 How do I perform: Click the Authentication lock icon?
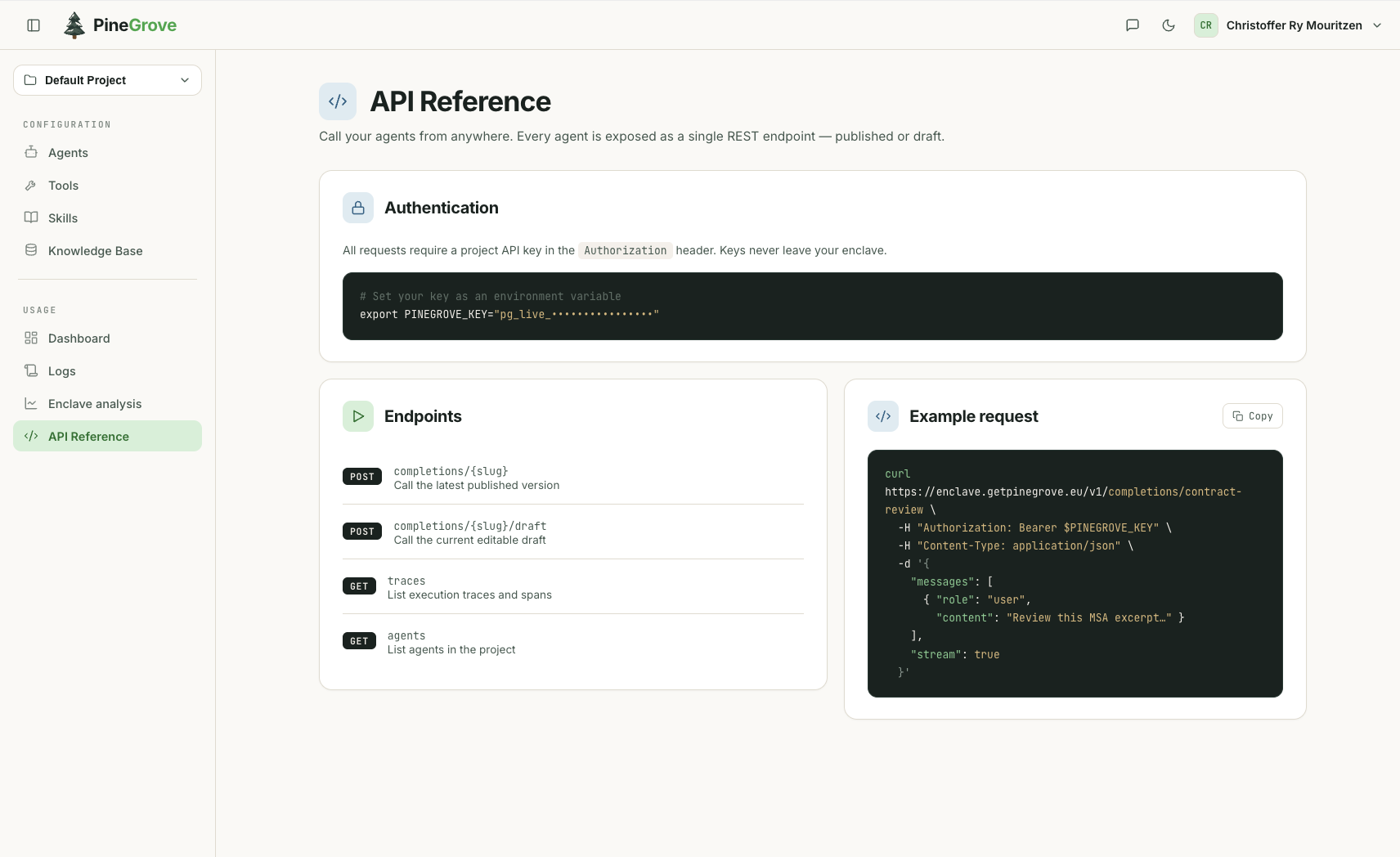[x=358, y=208]
